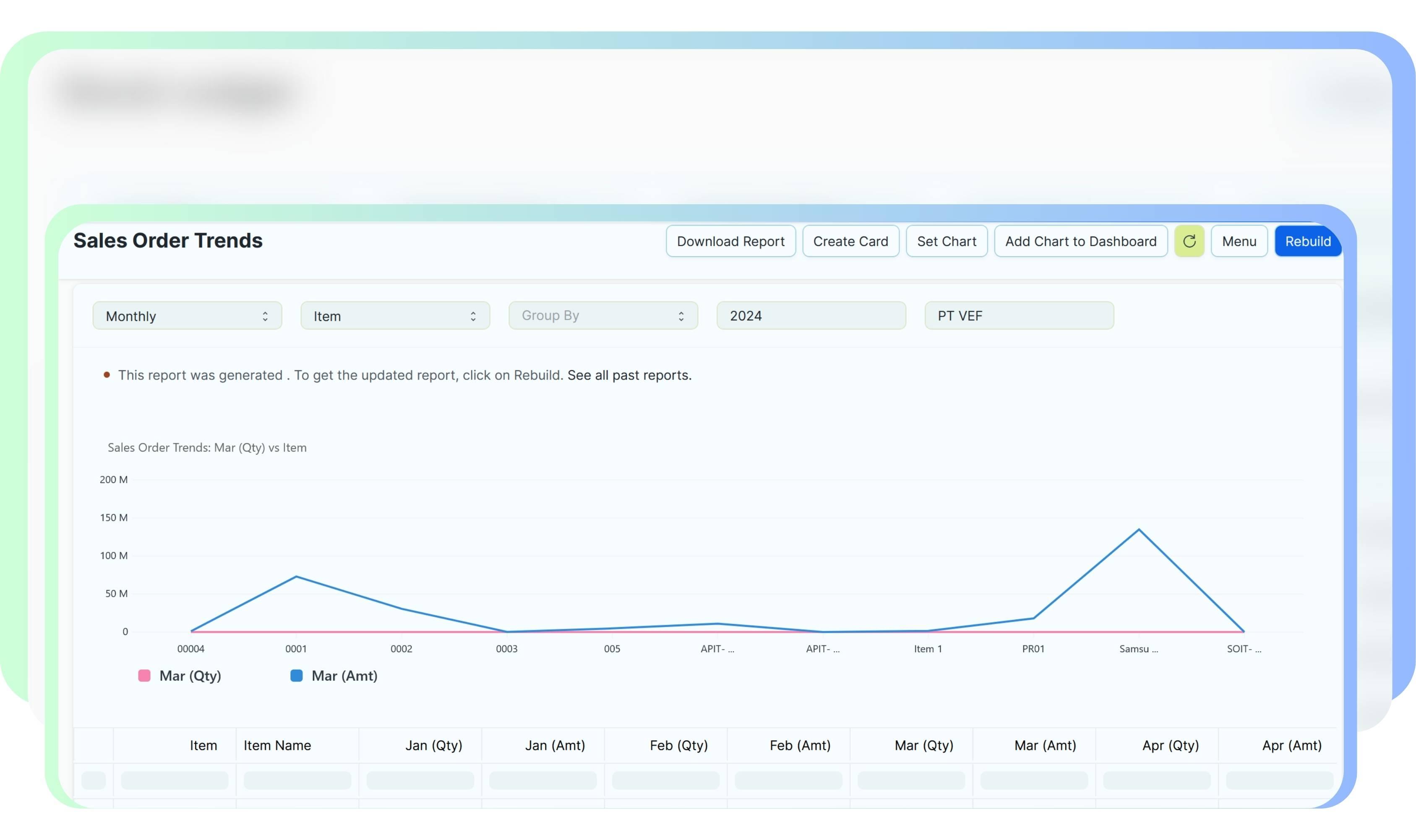The image size is (1416, 840).
Task: Open the Set Chart option
Action: point(946,241)
